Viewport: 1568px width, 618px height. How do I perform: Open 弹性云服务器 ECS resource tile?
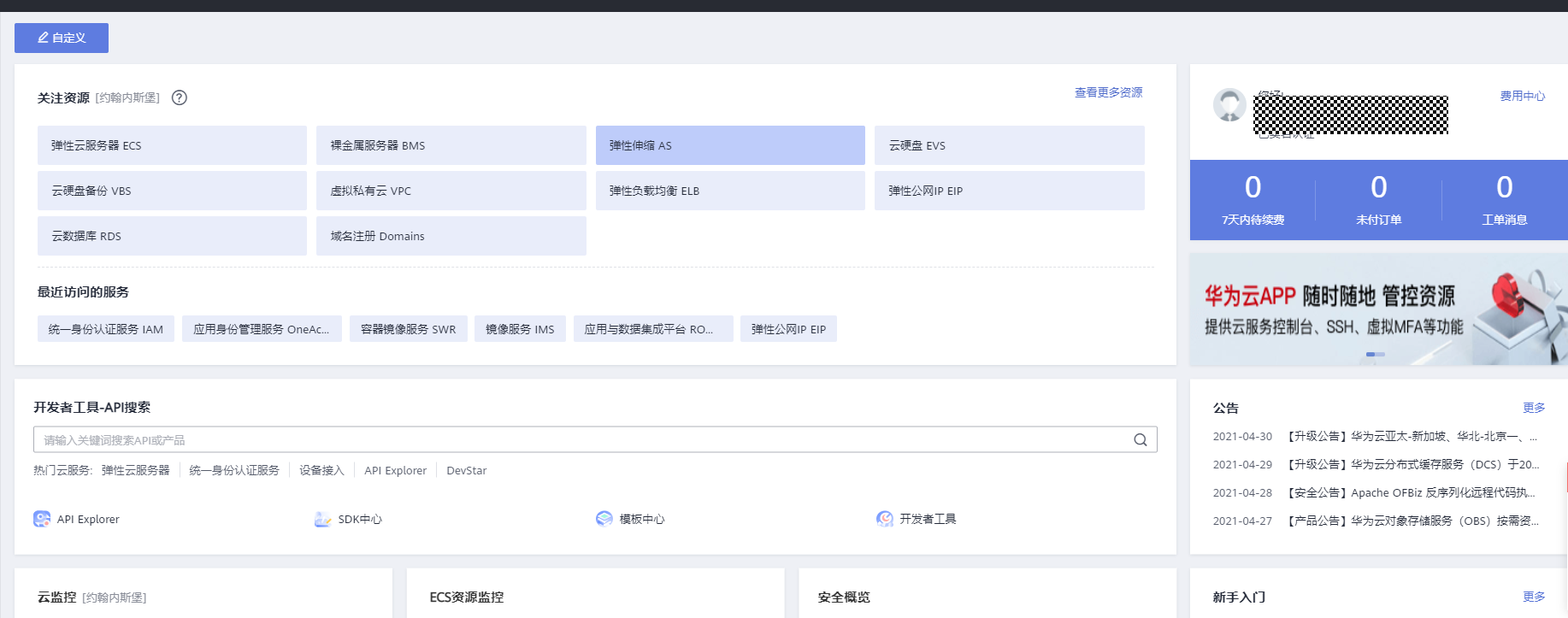172,145
